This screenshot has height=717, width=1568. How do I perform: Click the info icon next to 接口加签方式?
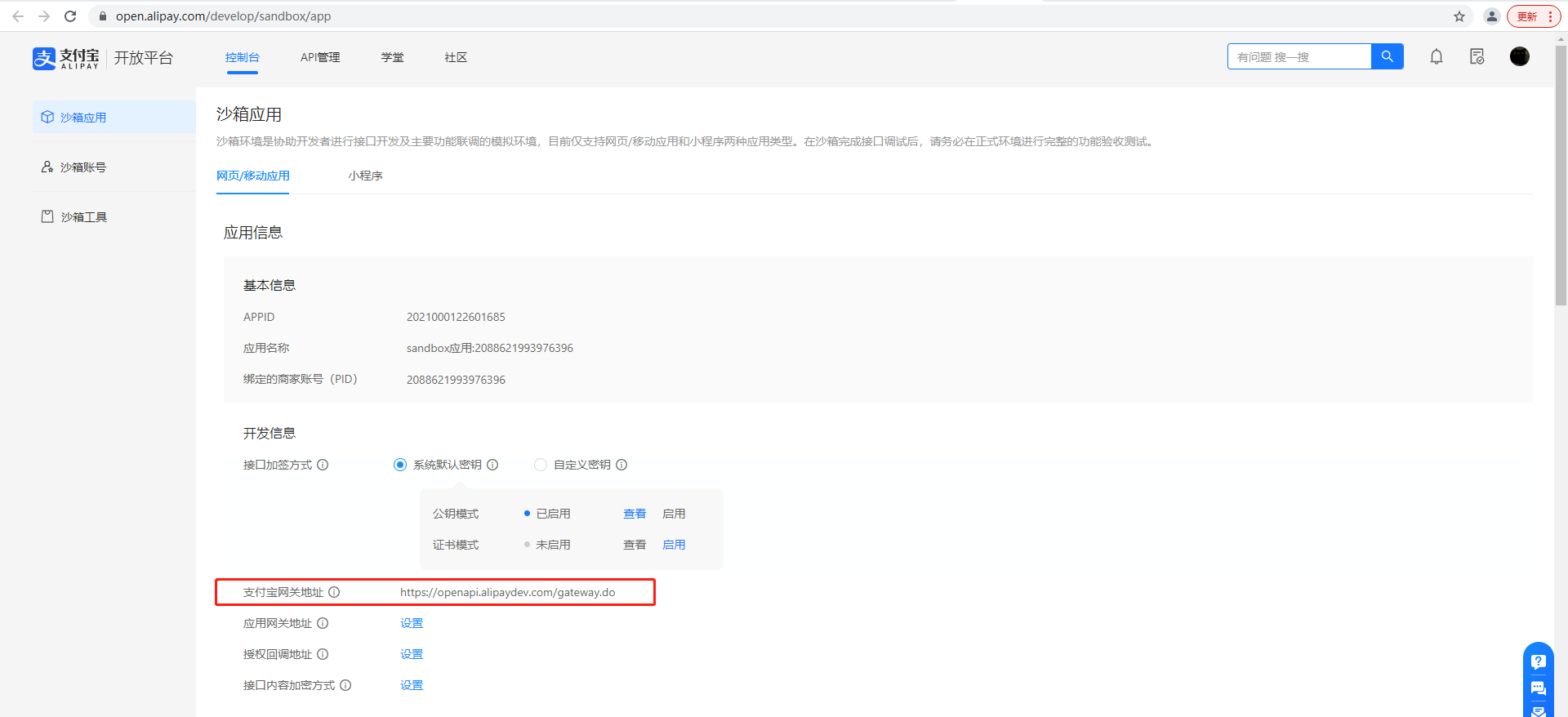click(323, 465)
